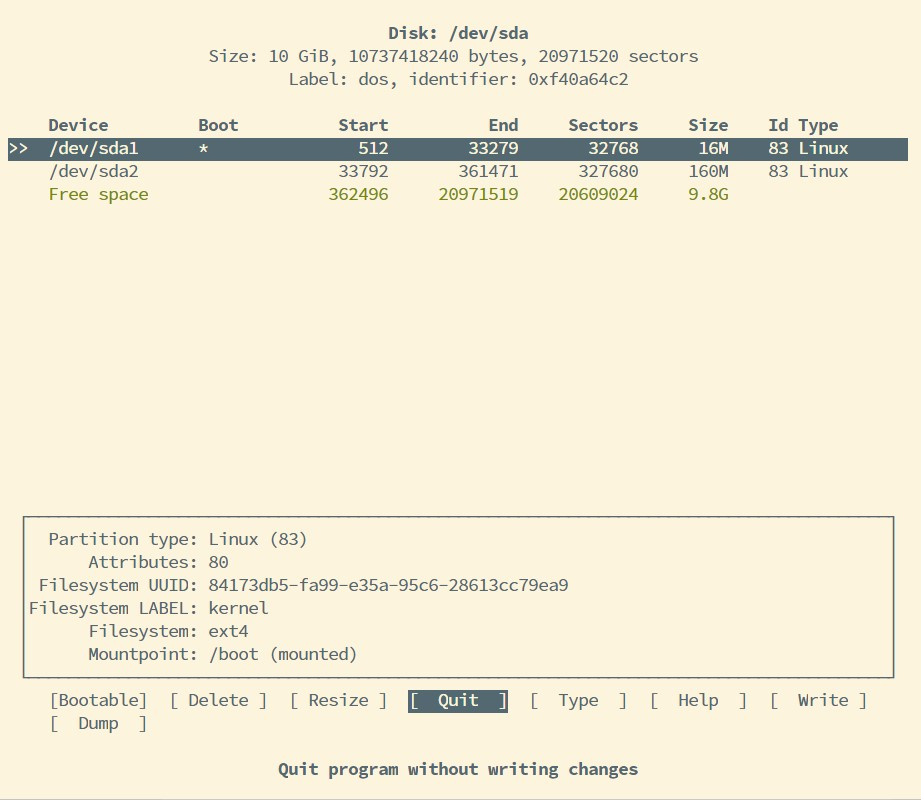The height and width of the screenshot is (800, 921).
Task: Click the Start column header
Action: tap(363, 125)
